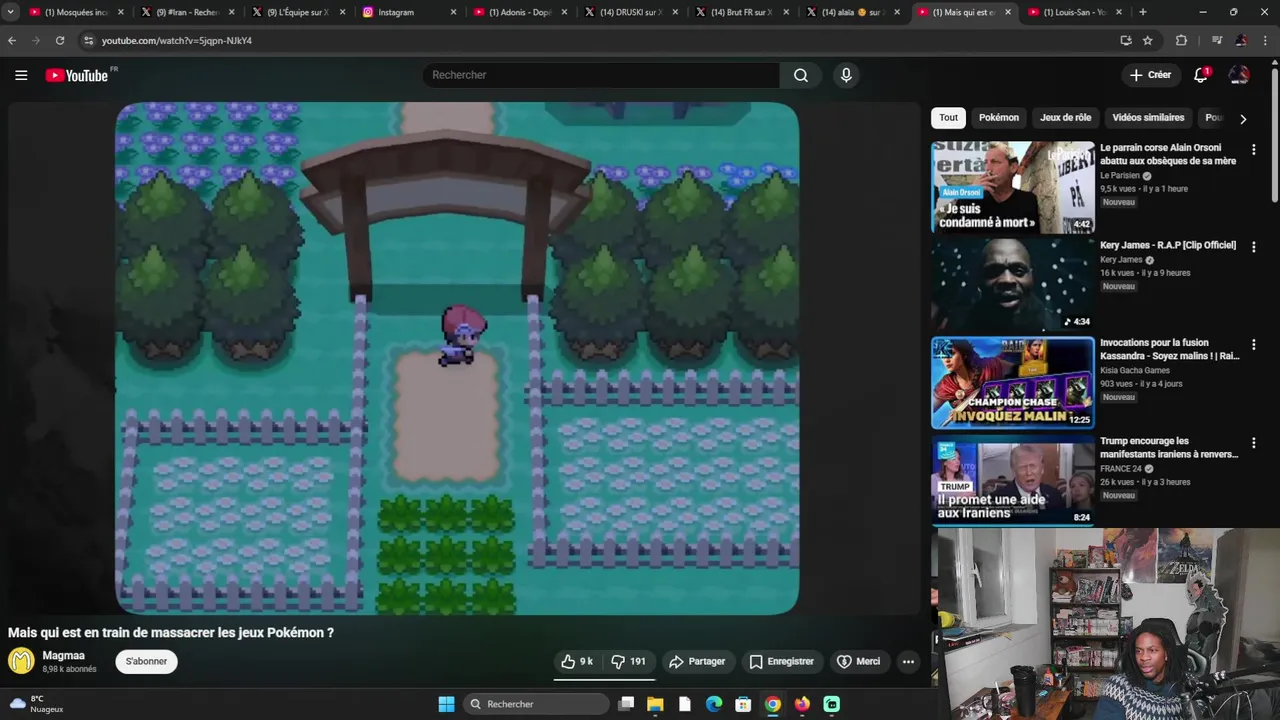Open the Trump Iranians video thumbnail
This screenshot has height=720, width=1280.
tap(1012, 481)
